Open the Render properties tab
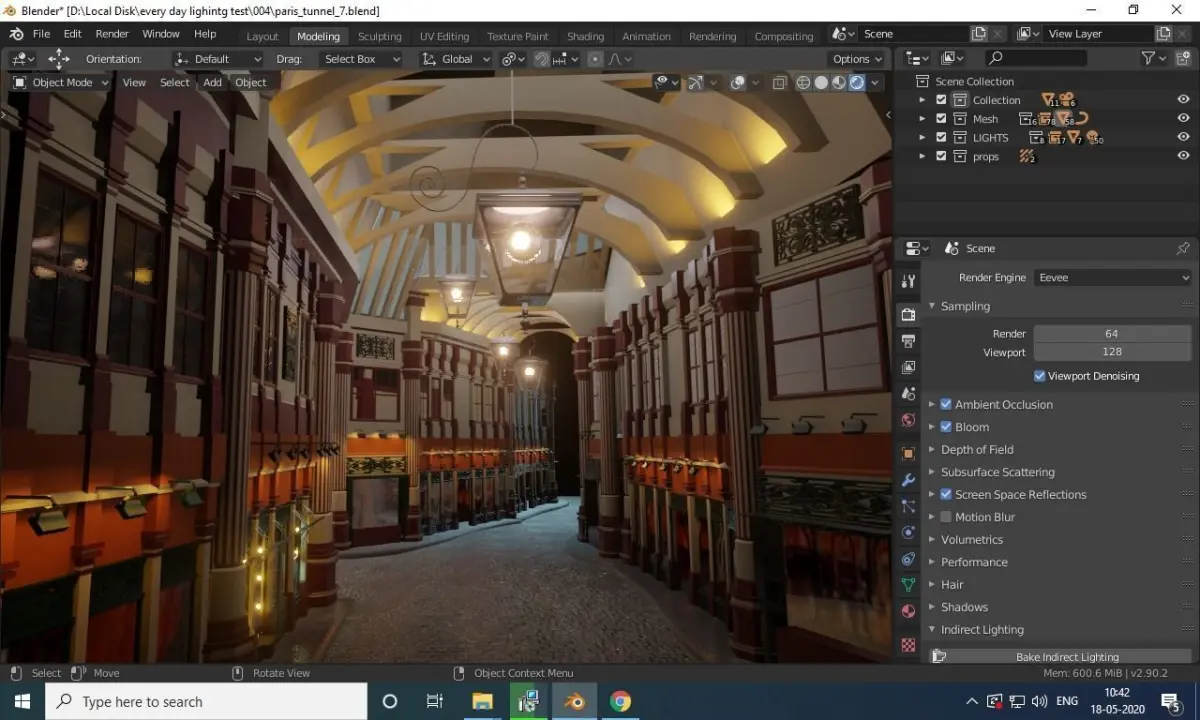This screenshot has height=720, width=1200. 908,314
